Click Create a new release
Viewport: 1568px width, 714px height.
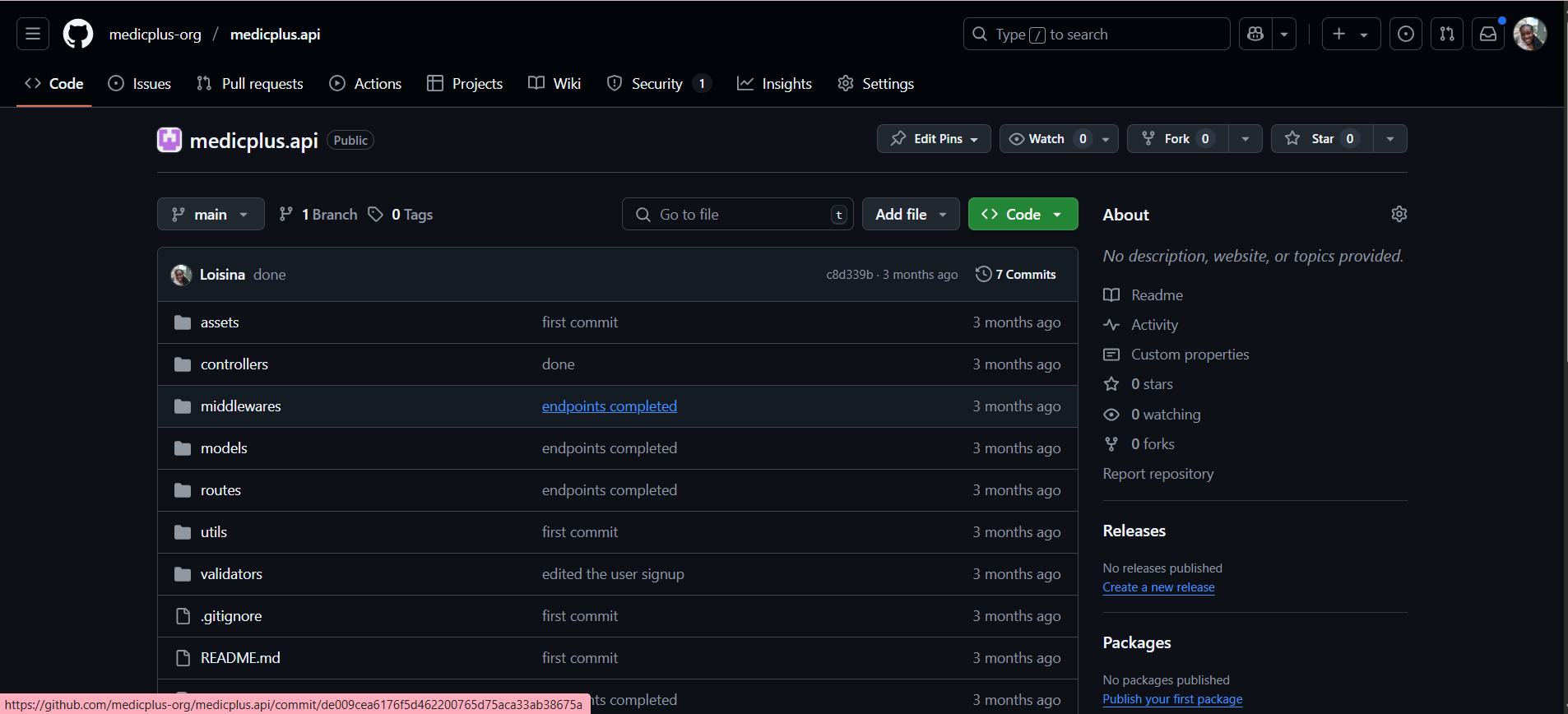[x=1158, y=587]
